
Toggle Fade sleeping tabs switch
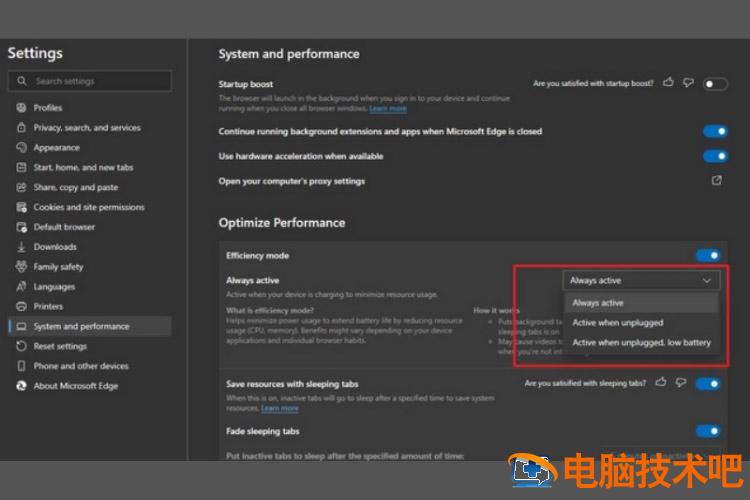coord(708,431)
